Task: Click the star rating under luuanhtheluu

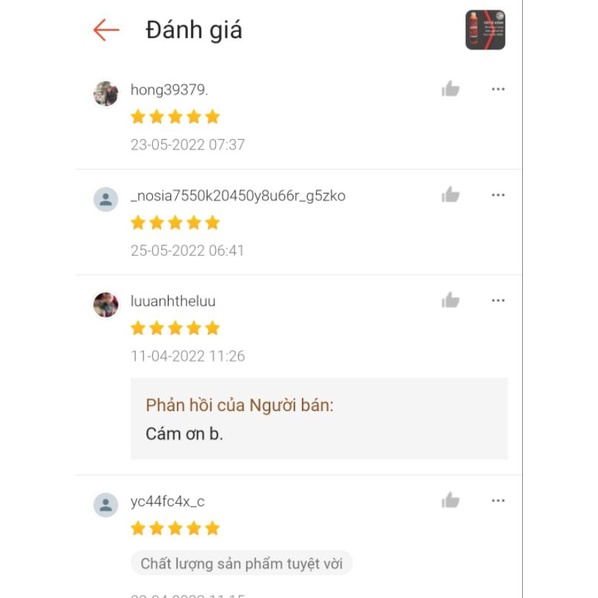Action: (175, 328)
